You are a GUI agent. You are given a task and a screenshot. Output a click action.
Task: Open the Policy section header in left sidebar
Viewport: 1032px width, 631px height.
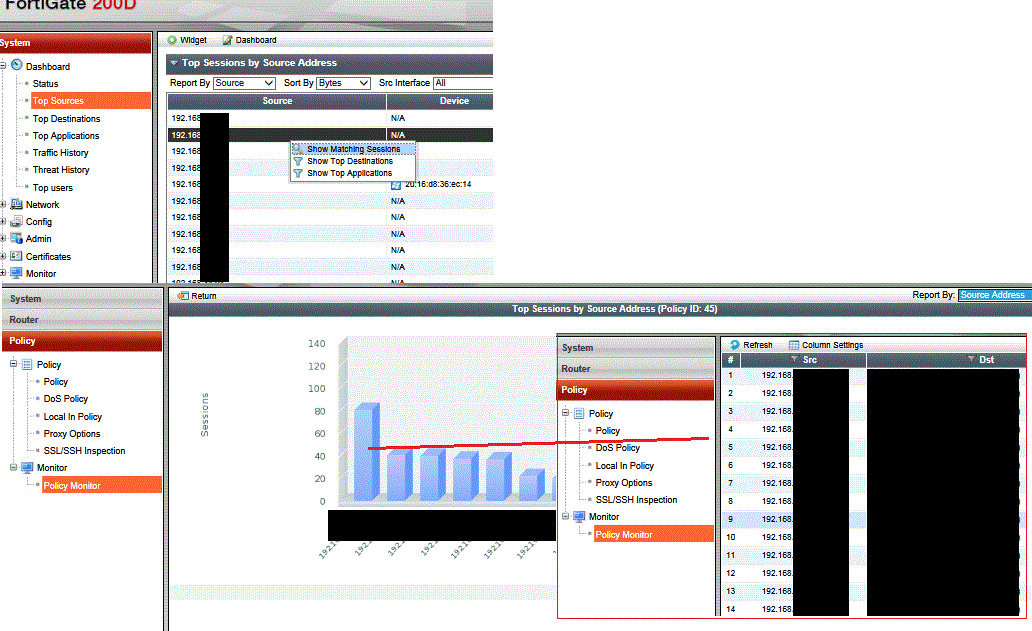82,341
